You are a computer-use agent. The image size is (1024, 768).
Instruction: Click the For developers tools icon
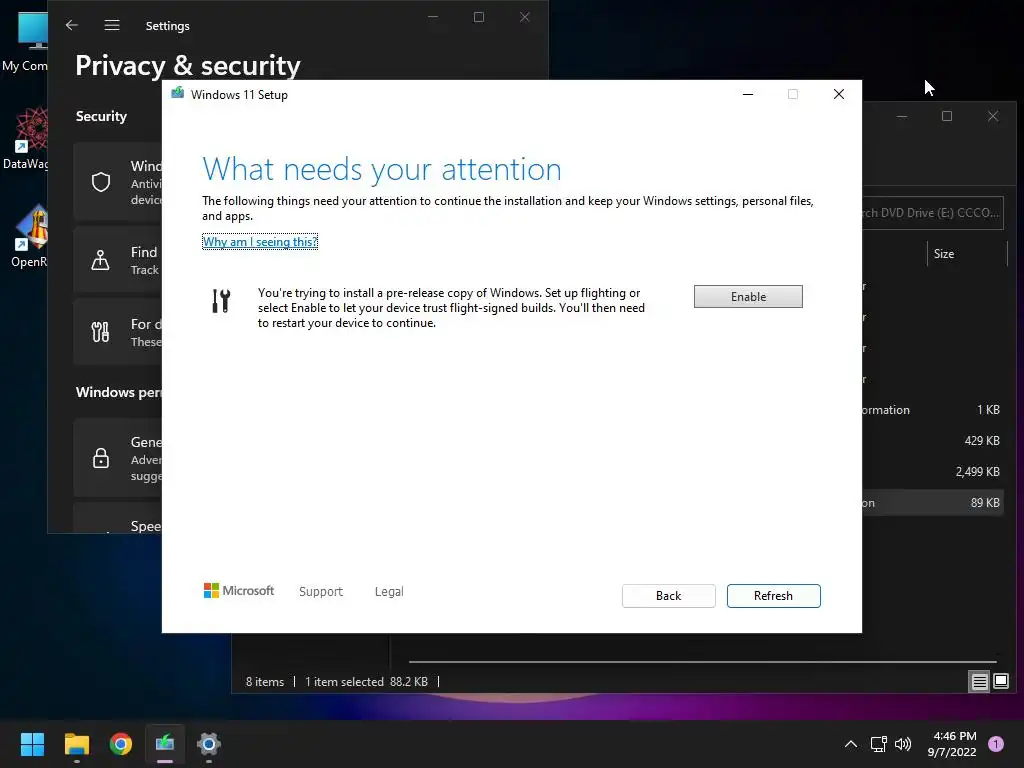coord(101,332)
